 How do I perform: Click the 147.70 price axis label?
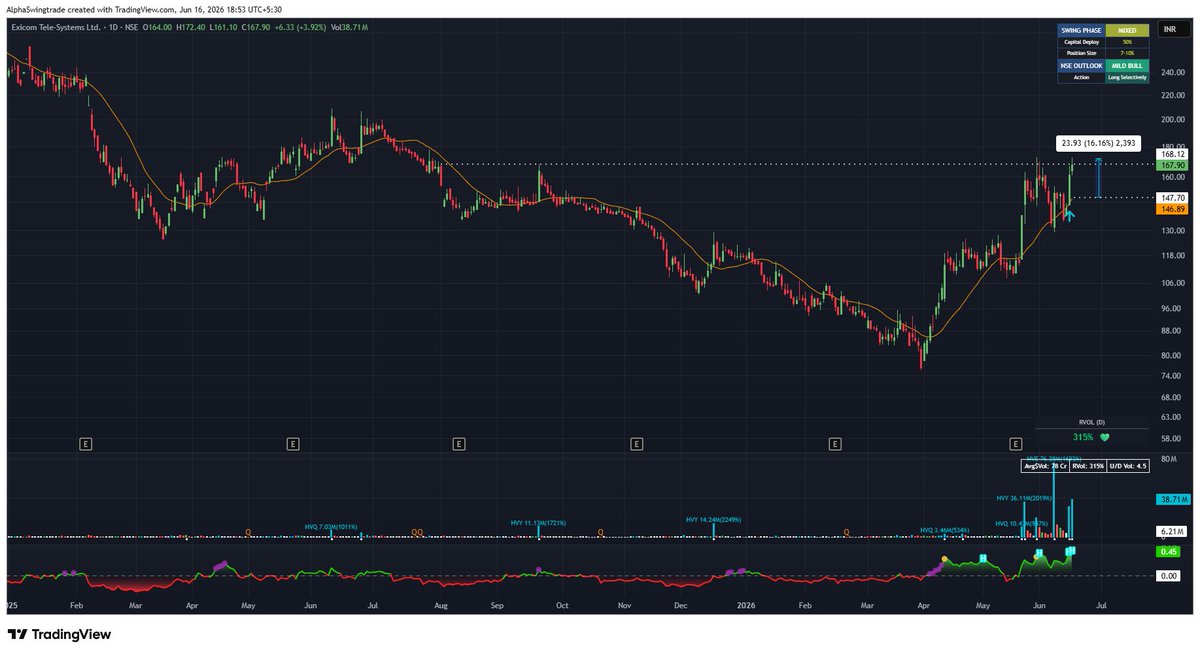click(x=1172, y=198)
